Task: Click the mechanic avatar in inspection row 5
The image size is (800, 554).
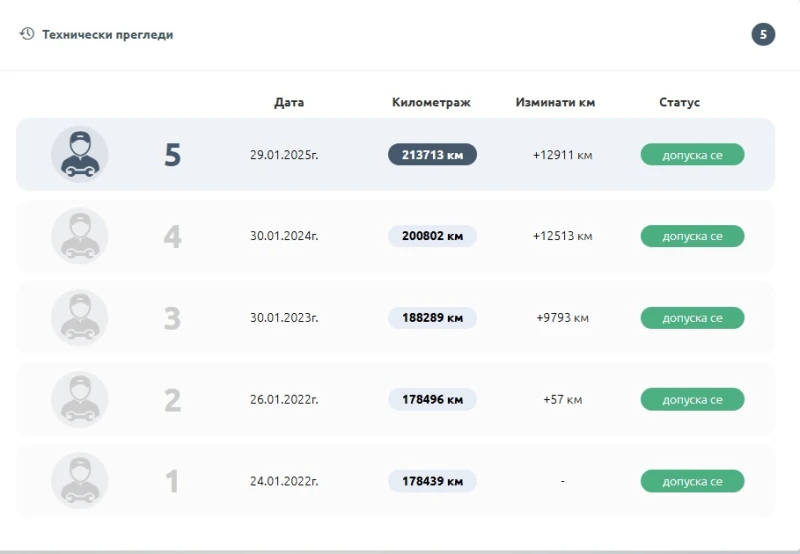Action: click(x=80, y=155)
